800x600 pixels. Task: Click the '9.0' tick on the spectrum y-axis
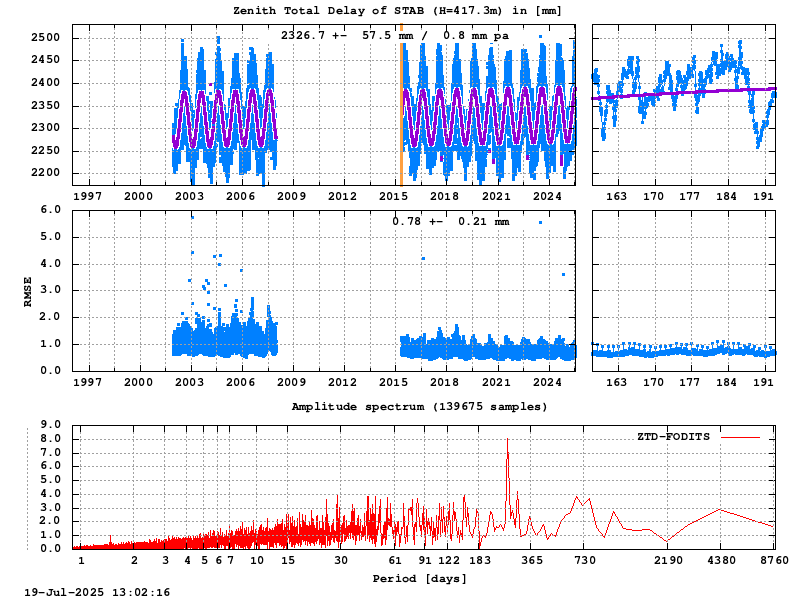pyautogui.click(x=50, y=424)
